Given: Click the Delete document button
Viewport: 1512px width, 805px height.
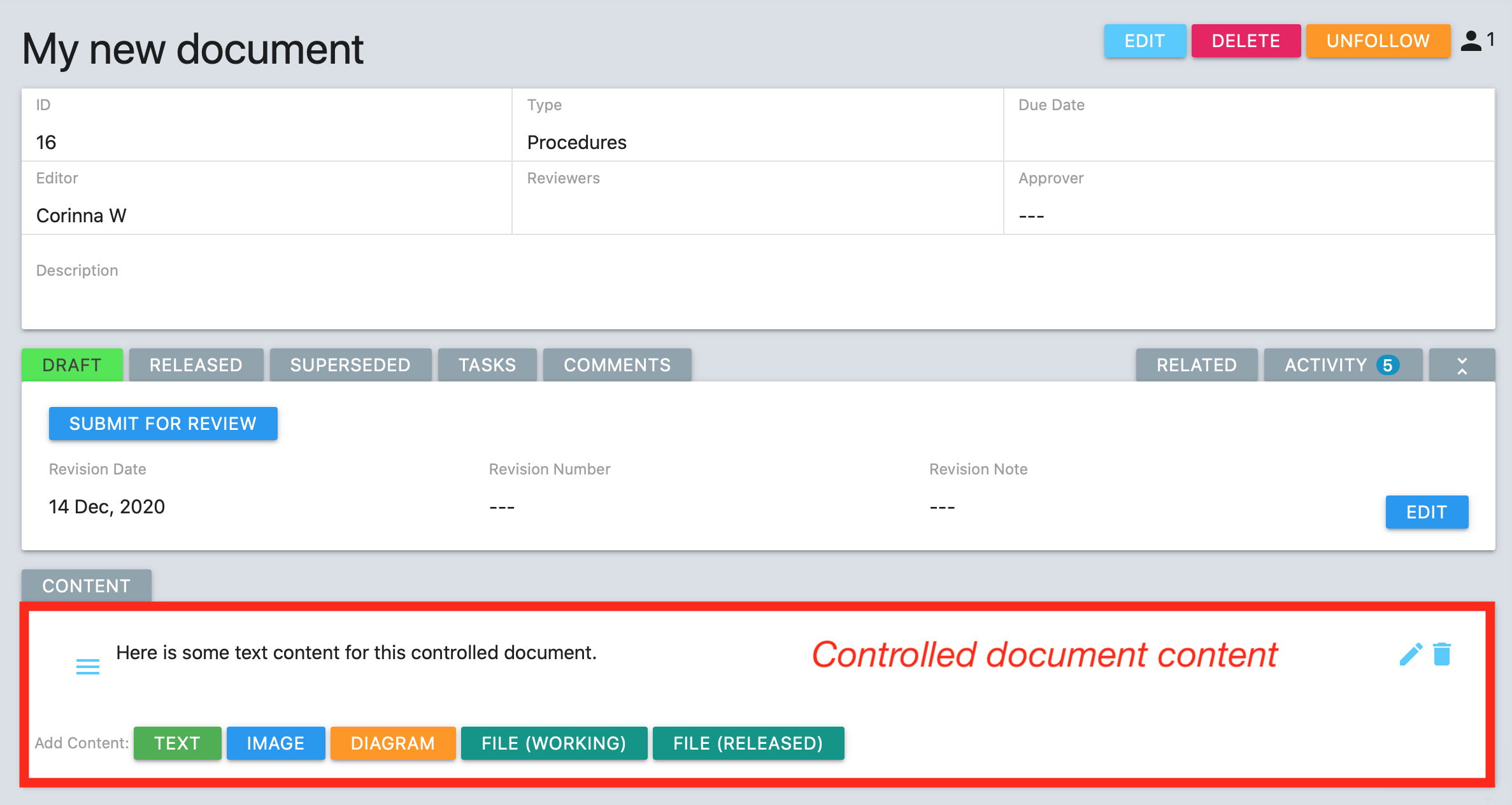Looking at the screenshot, I should 1246,41.
